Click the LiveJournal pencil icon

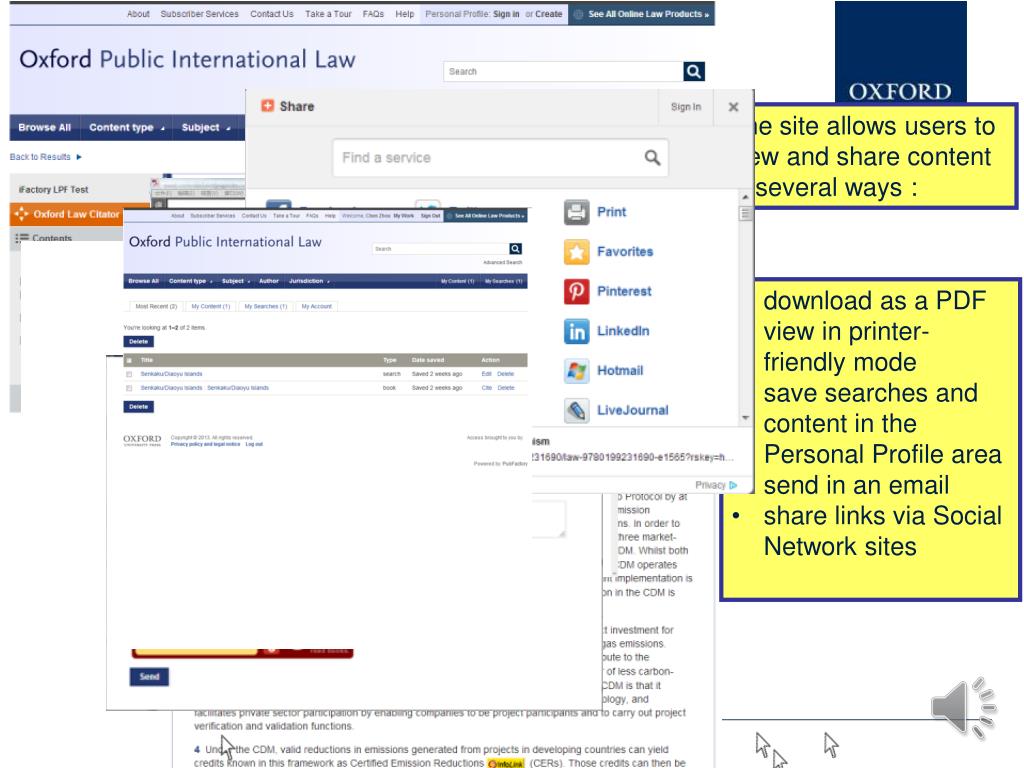click(576, 410)
